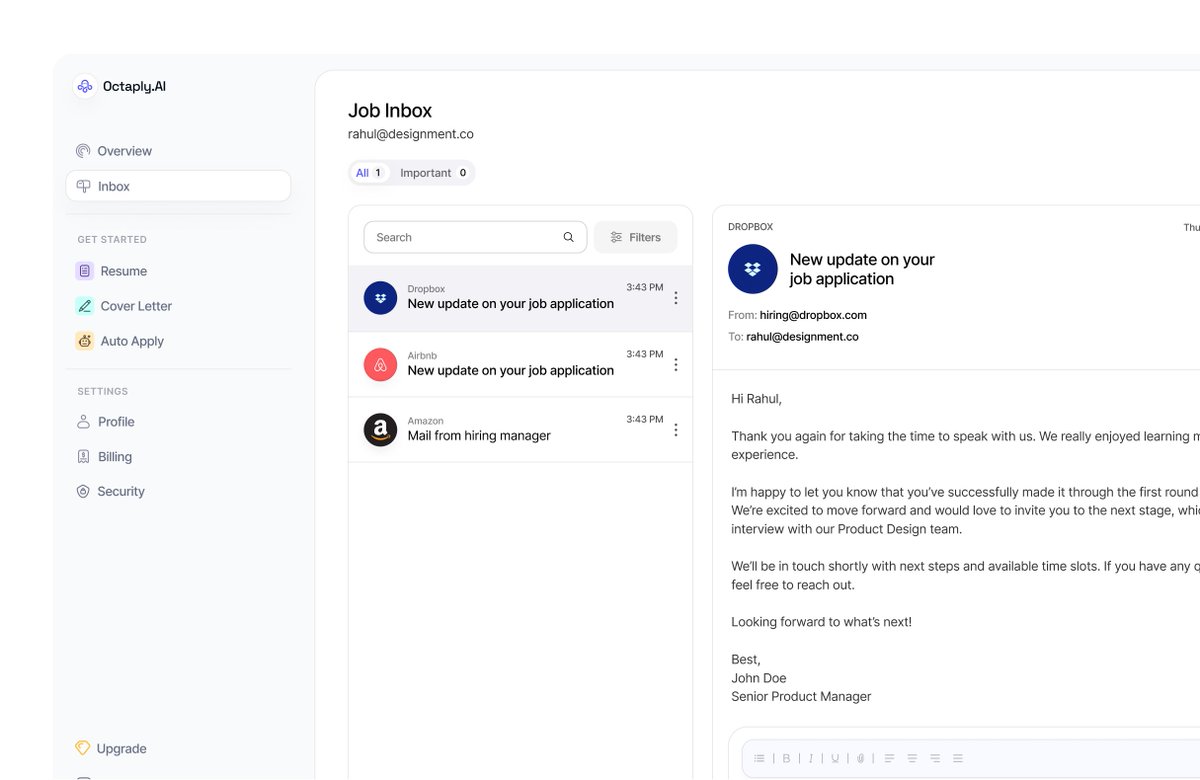Click the Cover Letter pen icon
This screenshot has height=780, width=1200.
click(x=85, y=306)
